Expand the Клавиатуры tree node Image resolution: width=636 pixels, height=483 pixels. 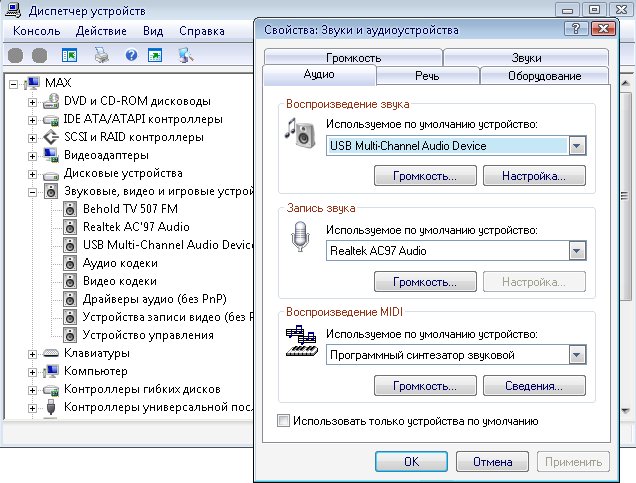tap(33, 353)
